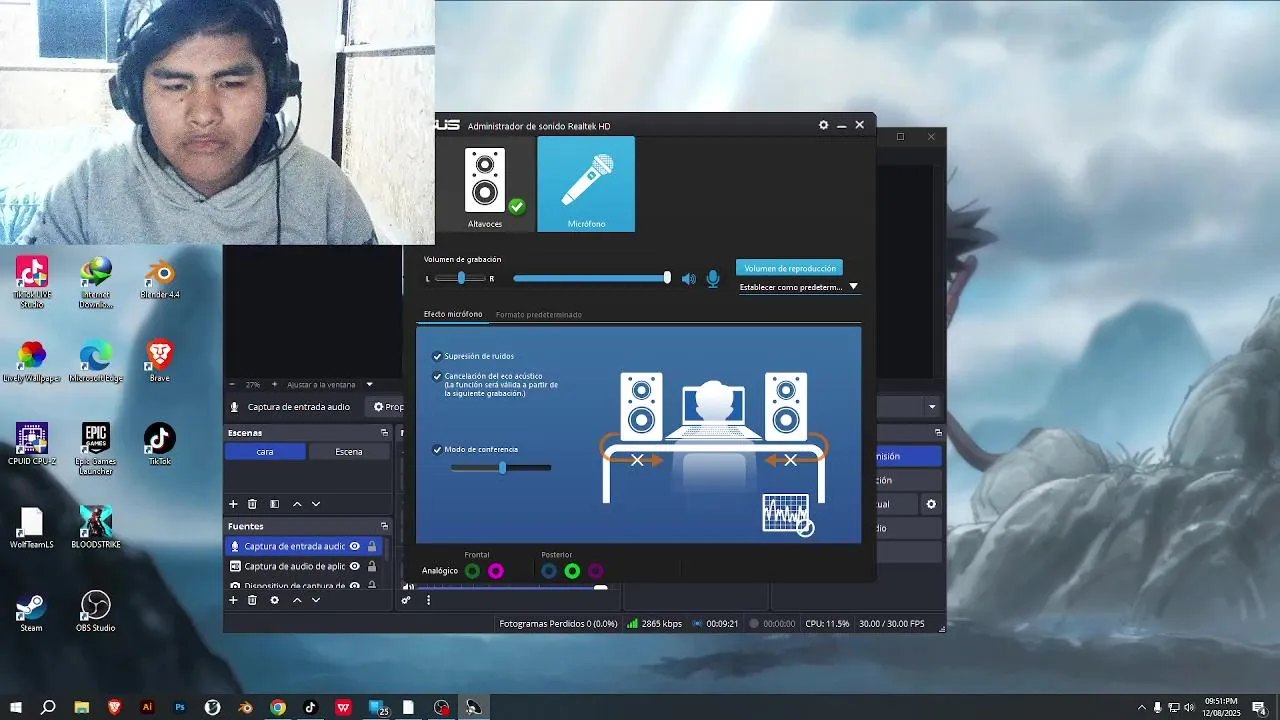Click Volumen de reproducción button
This screenshot has width=1280, height=720.
click(x=789, y=268)
